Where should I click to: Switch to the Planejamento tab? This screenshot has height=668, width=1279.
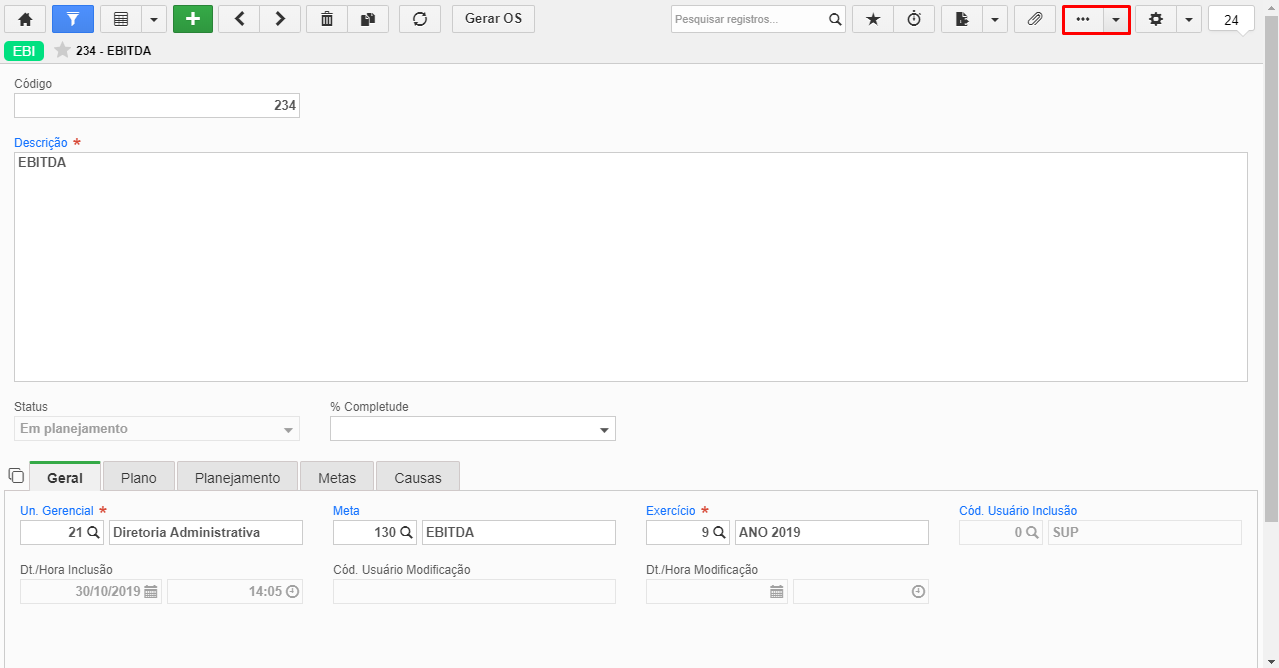coord(237,478)
